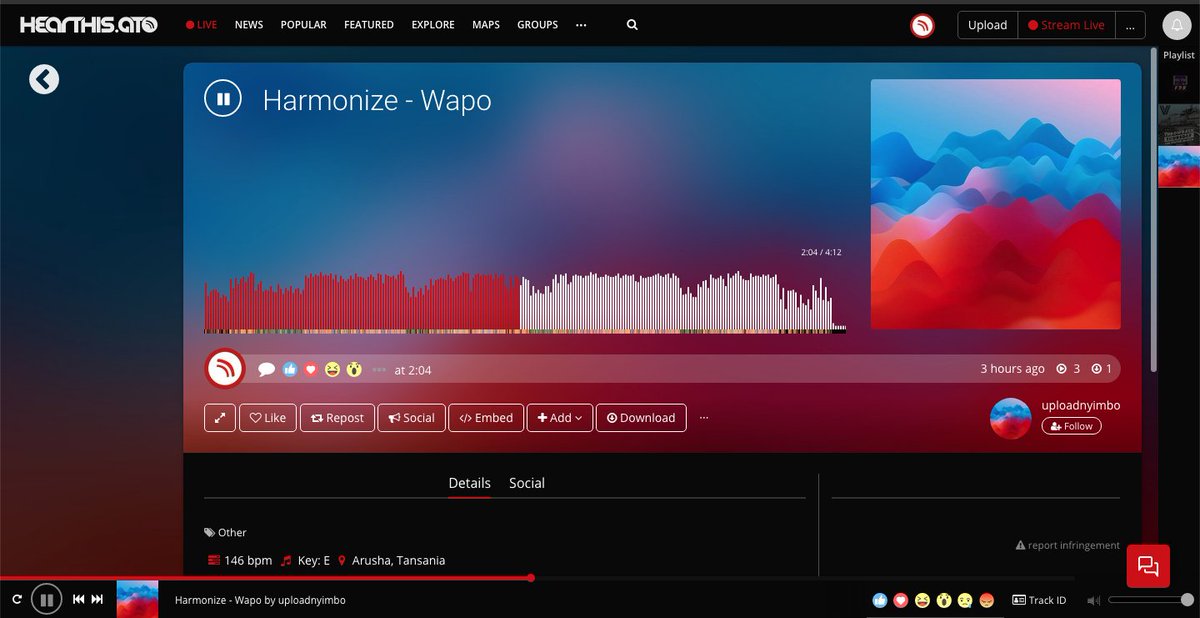Skip to previous track

(x=78, y=599)
